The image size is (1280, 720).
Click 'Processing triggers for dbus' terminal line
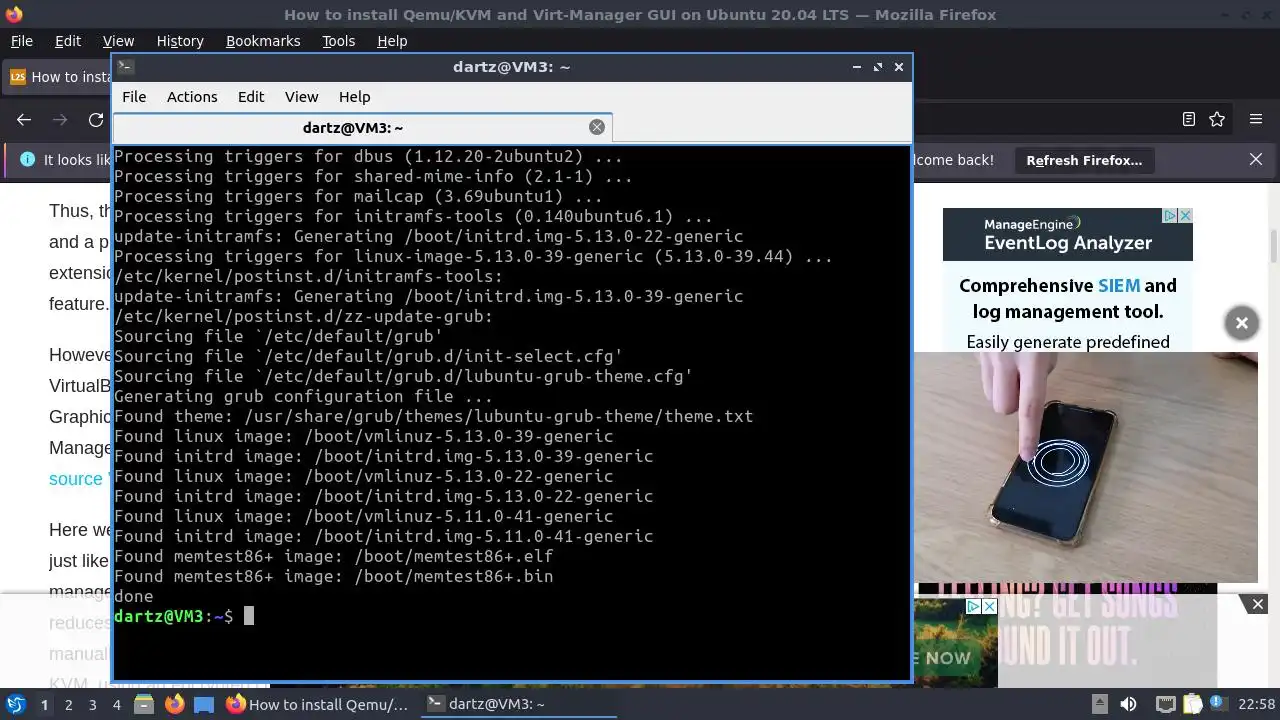click(x=368, y=156)
